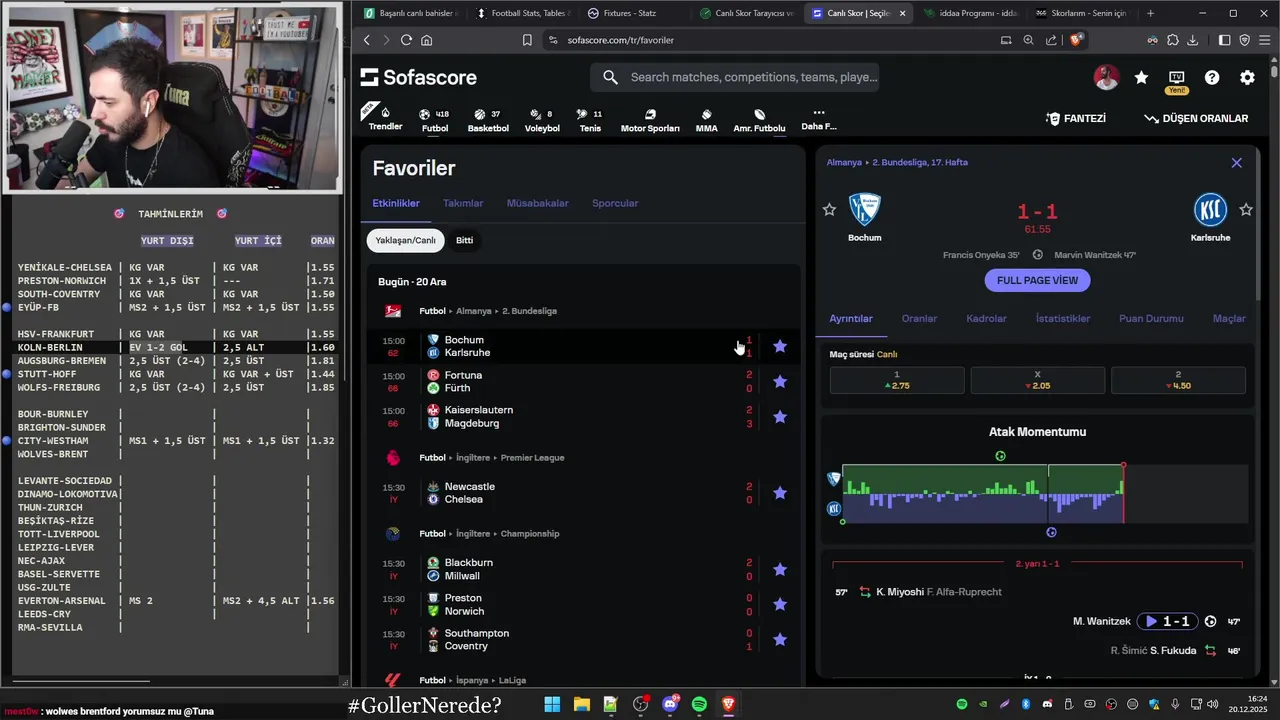The image size is (1280, 720).
Task: Open the user profile avatar
Action: (1106, 77)
